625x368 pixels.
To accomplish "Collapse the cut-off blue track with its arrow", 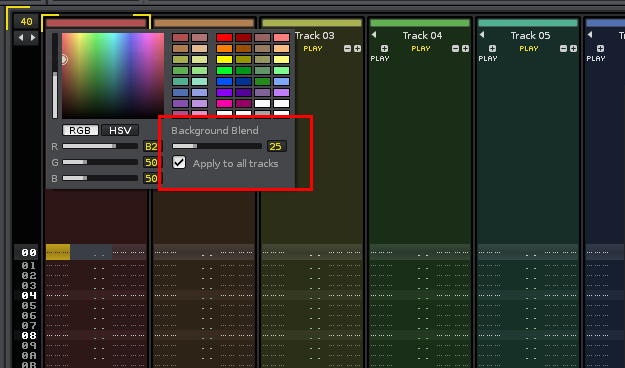I will point(590,35).
